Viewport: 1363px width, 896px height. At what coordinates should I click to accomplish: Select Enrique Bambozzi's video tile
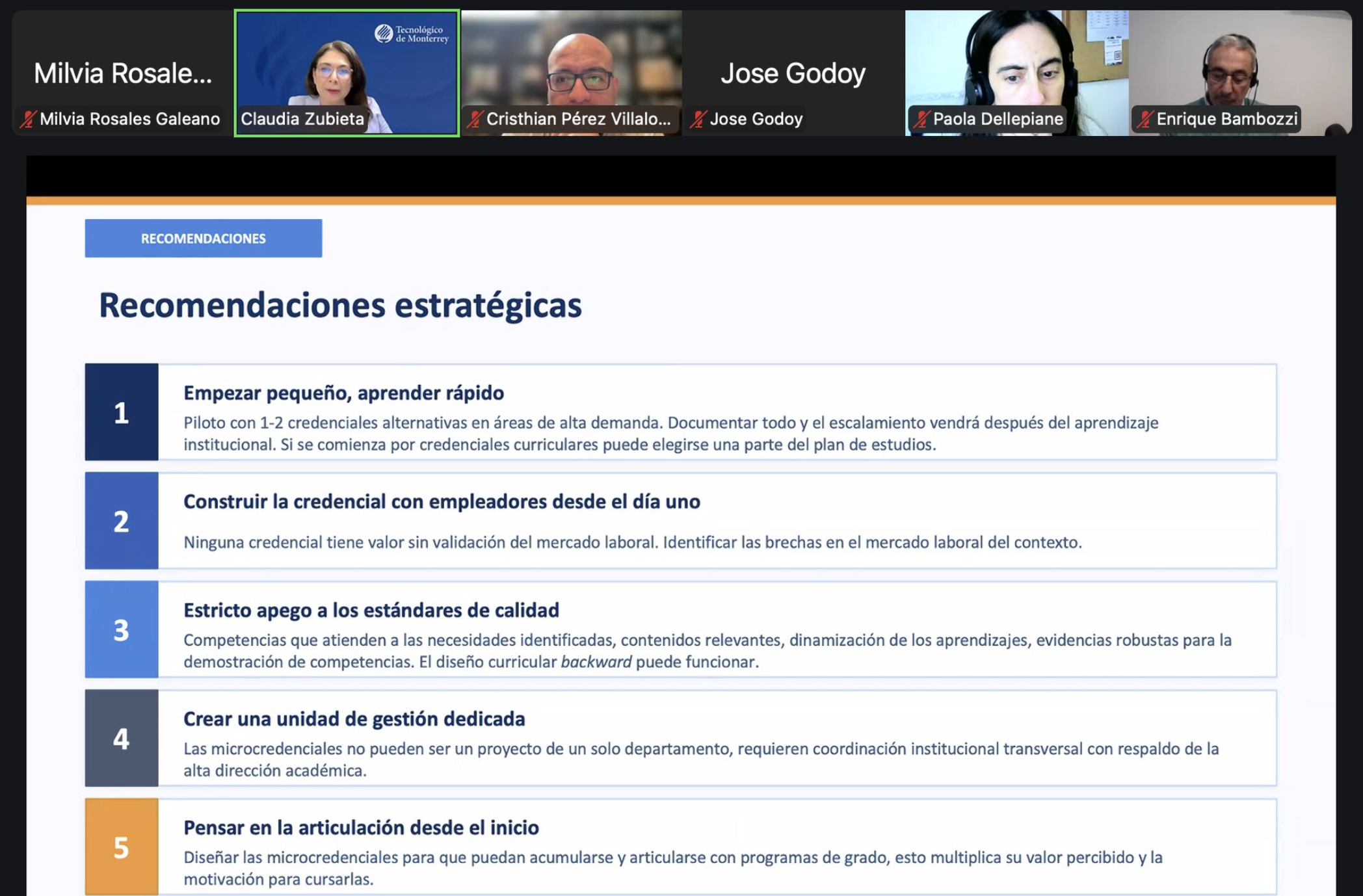pos(1240,73)
